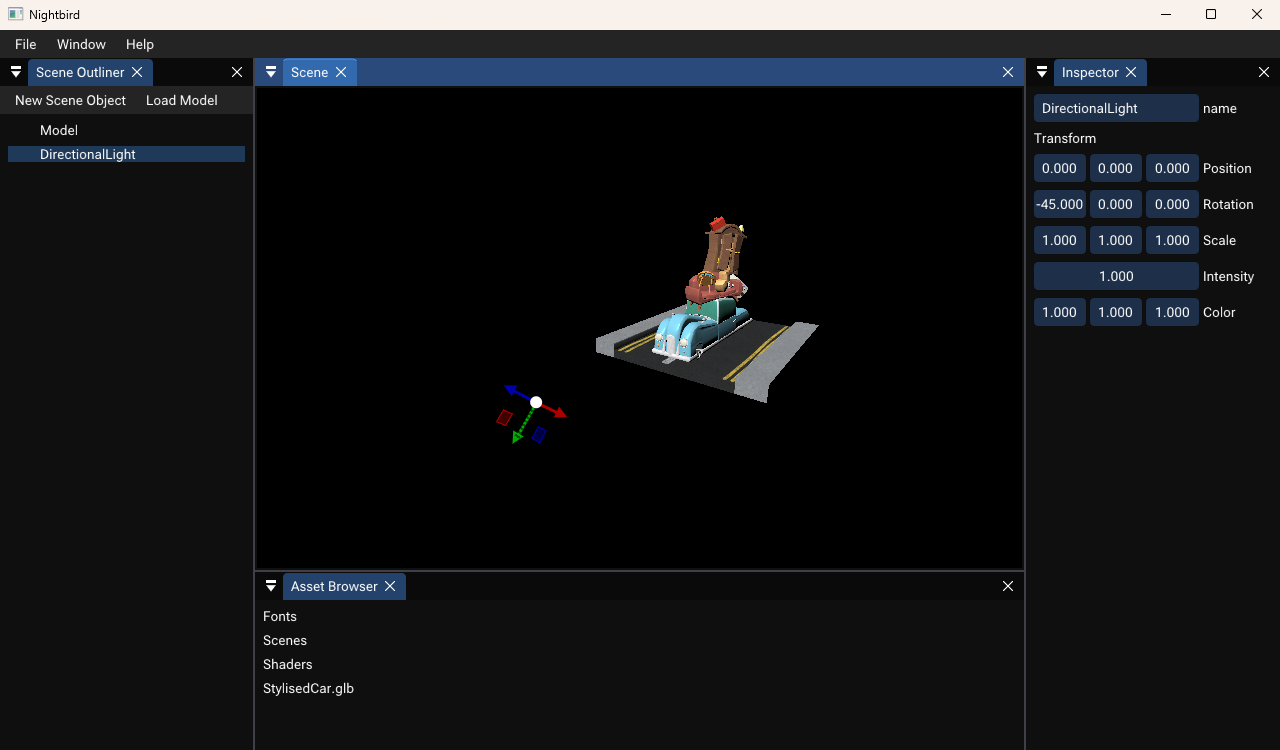This screenshot has height=750, width=1280.
Task: Open the Scene Outliner panel dropdown
Action: coord(15,72)
